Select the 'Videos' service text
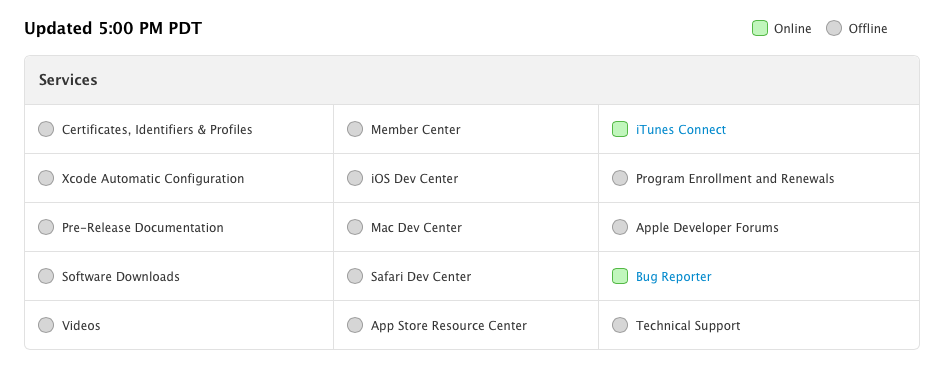 point(81,326)
